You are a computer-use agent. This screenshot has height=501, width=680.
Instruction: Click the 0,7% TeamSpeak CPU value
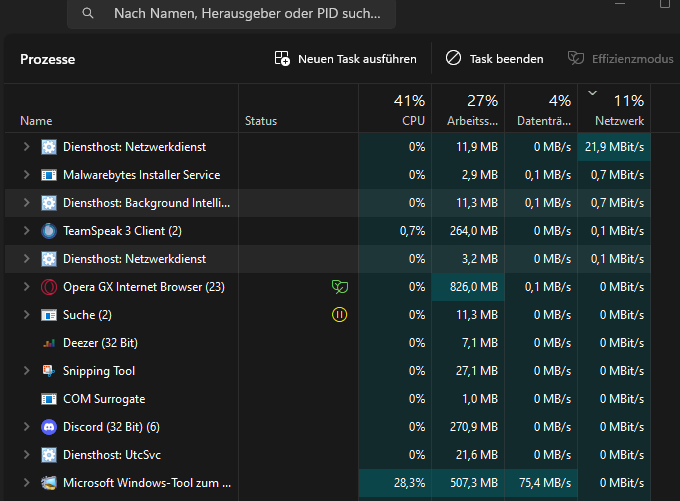coord(412,231)
